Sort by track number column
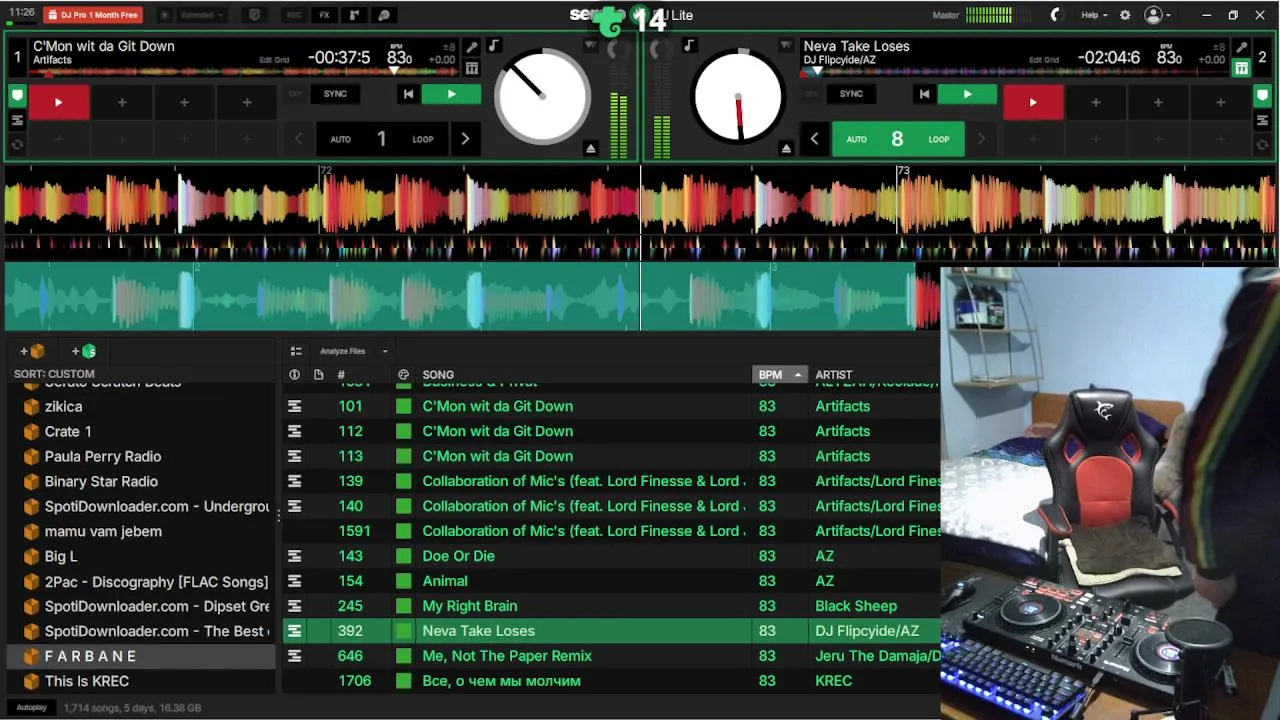The height and width of the screenshot is (720, 1280). [341, 375]
